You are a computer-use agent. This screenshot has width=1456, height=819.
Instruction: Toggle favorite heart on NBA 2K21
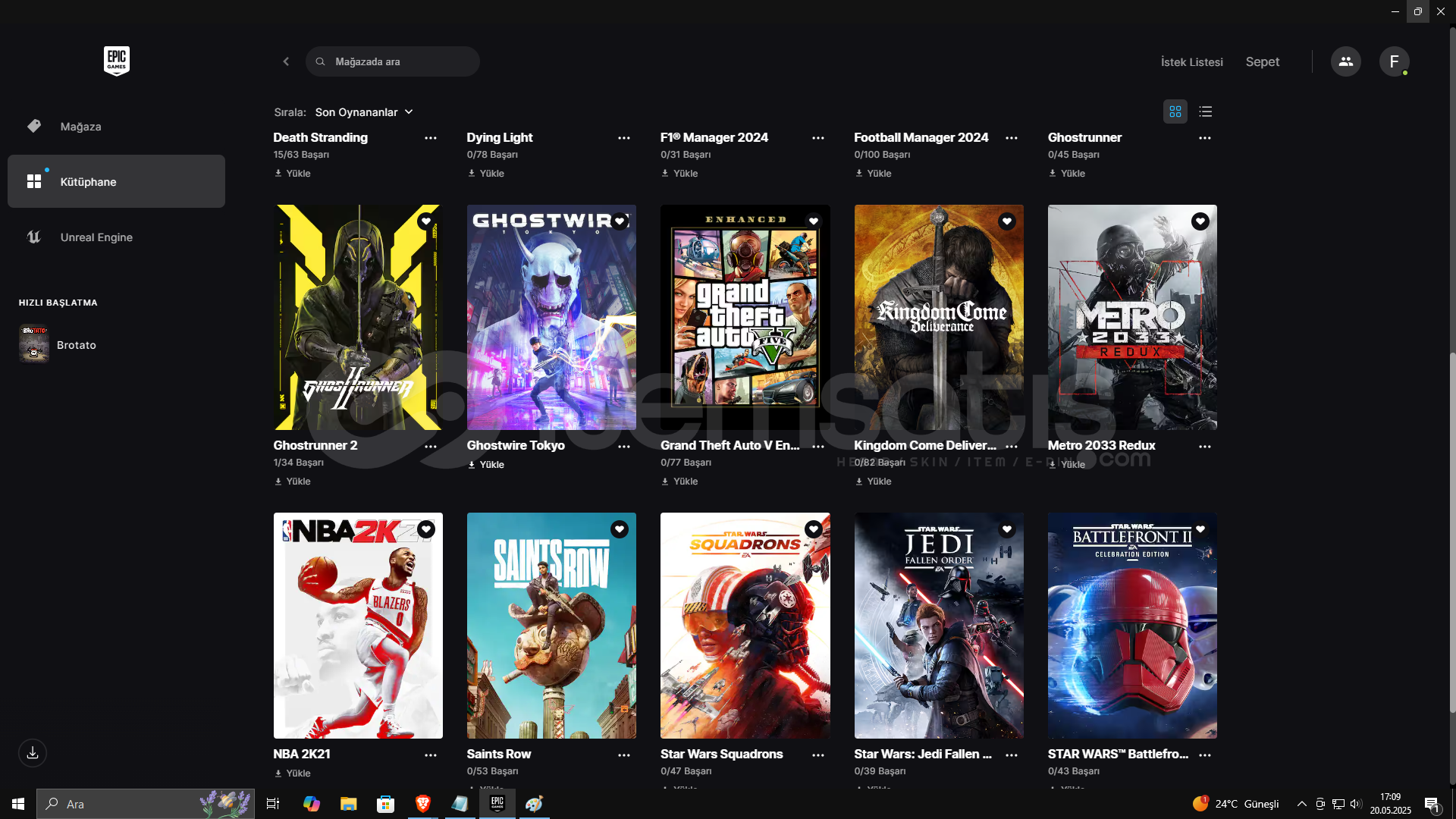426,529
